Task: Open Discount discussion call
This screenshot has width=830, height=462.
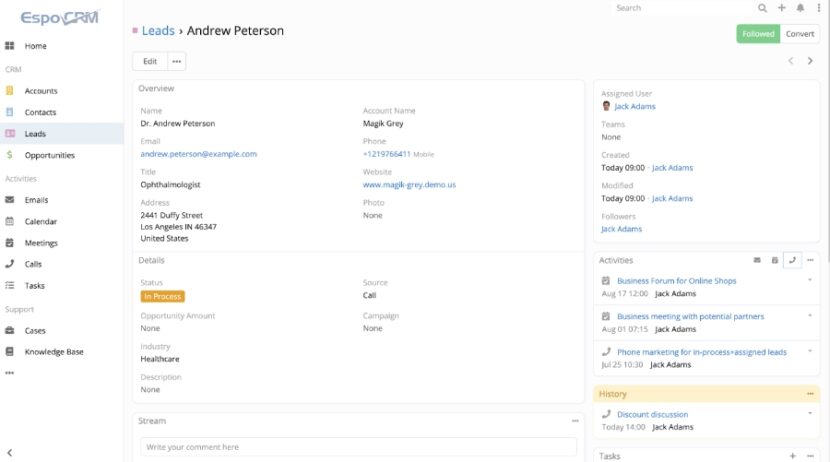Action: coord(652,414)
